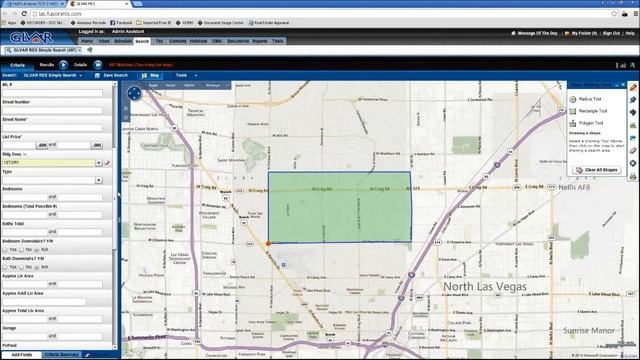Click the Results play arrow icon
Image resolution: width=640 pixels, height=360 pixels.
click(x=63, y=65)
